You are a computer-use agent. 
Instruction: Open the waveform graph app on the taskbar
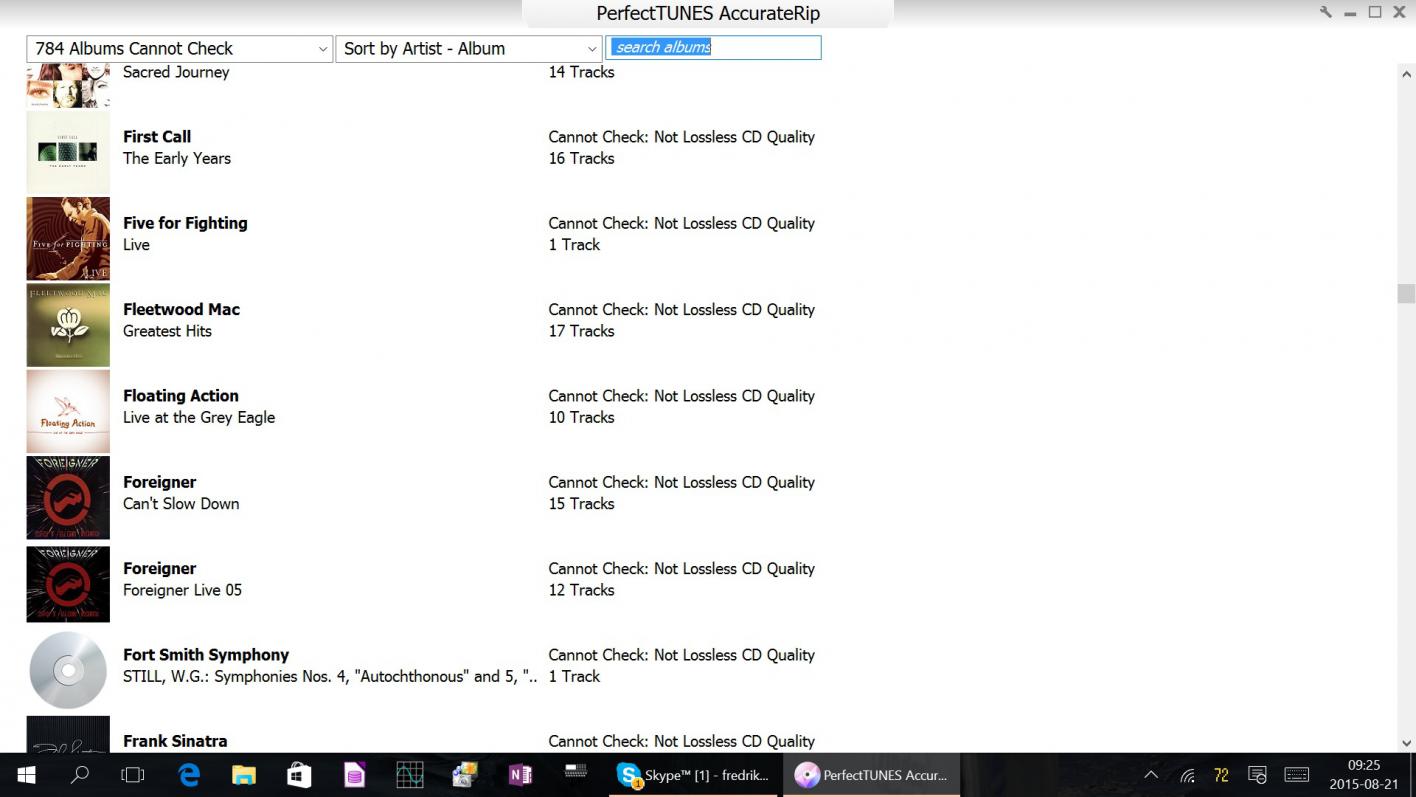tap(410, 775)
